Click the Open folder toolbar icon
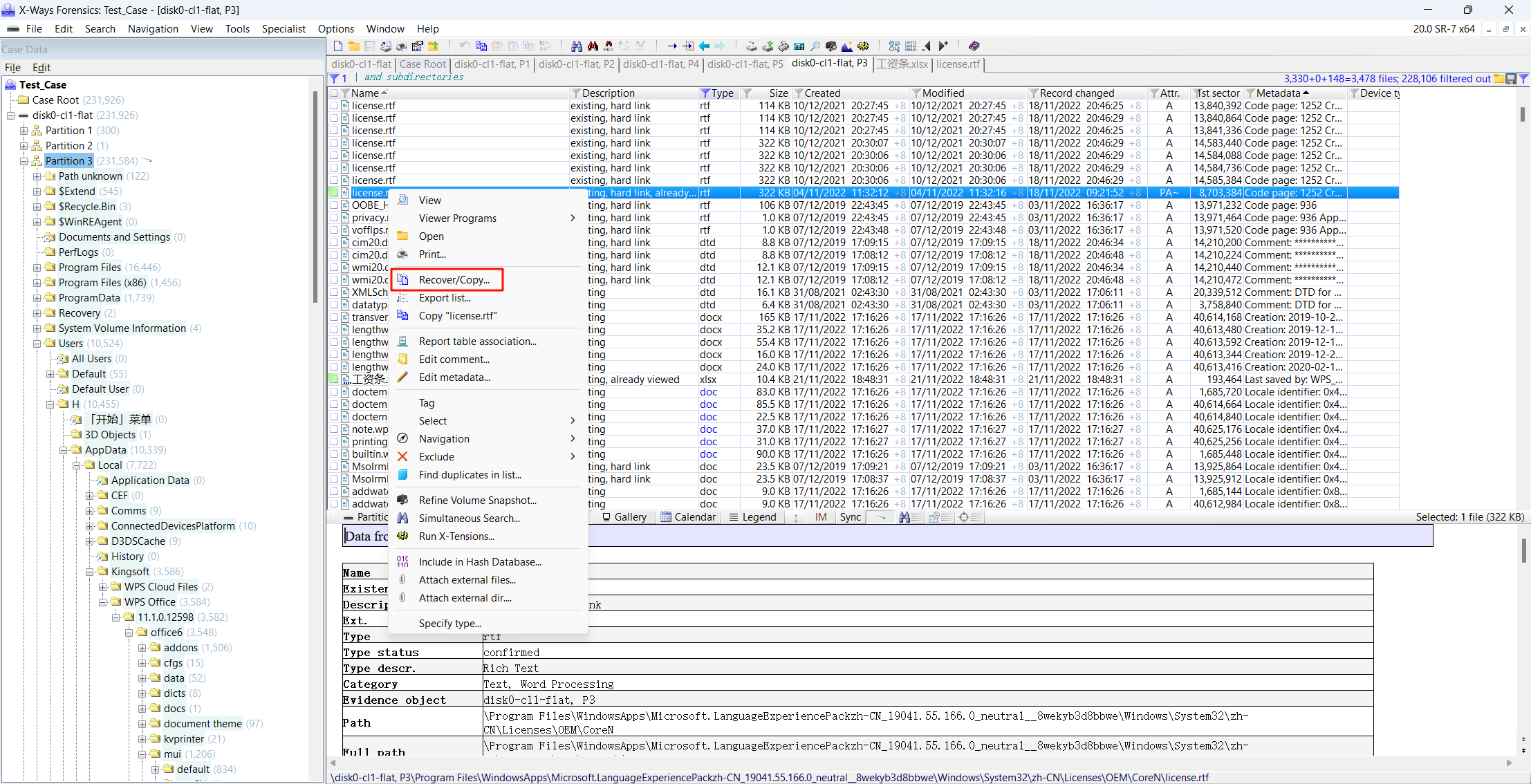Screen dimensions: 1531x784 click(353, 46)
